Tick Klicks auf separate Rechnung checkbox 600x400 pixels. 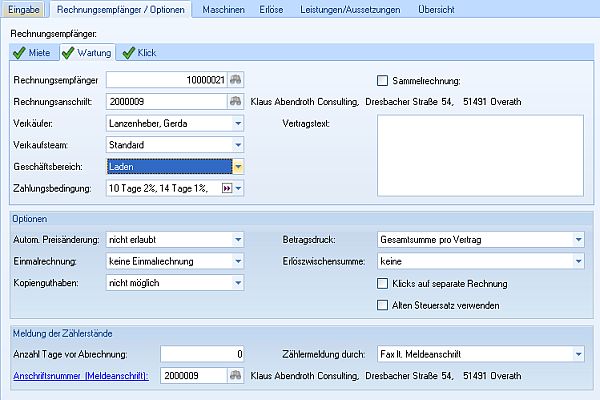pos(382,284)
